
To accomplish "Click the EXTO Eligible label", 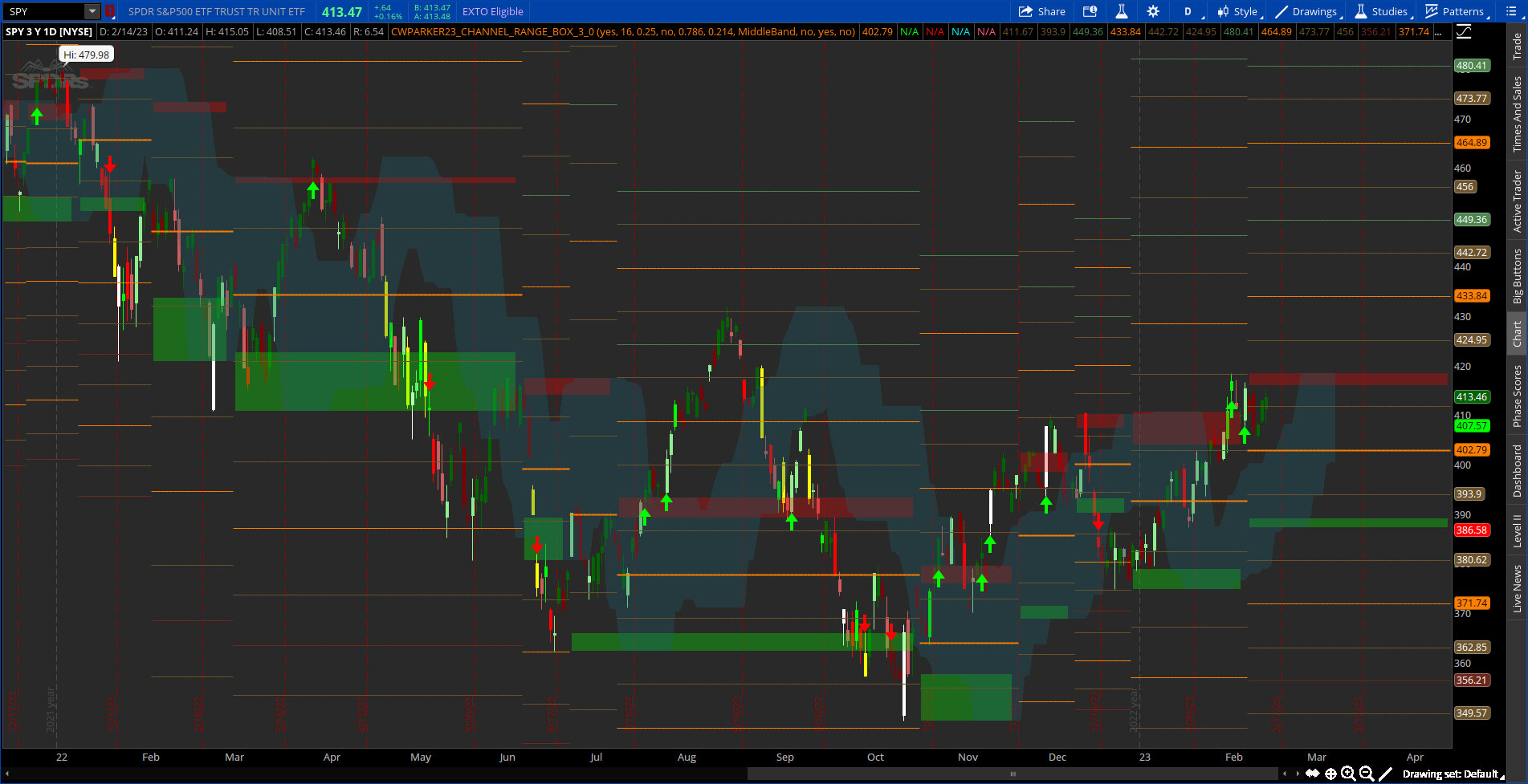I will (492, 11).
